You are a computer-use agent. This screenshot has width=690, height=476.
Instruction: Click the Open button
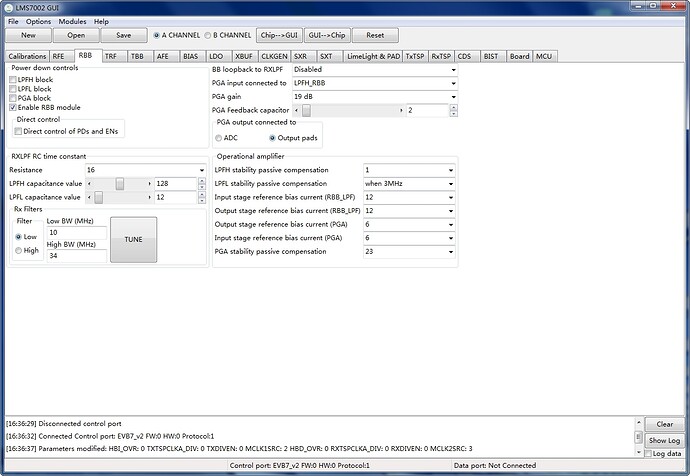tap(76, 35)
